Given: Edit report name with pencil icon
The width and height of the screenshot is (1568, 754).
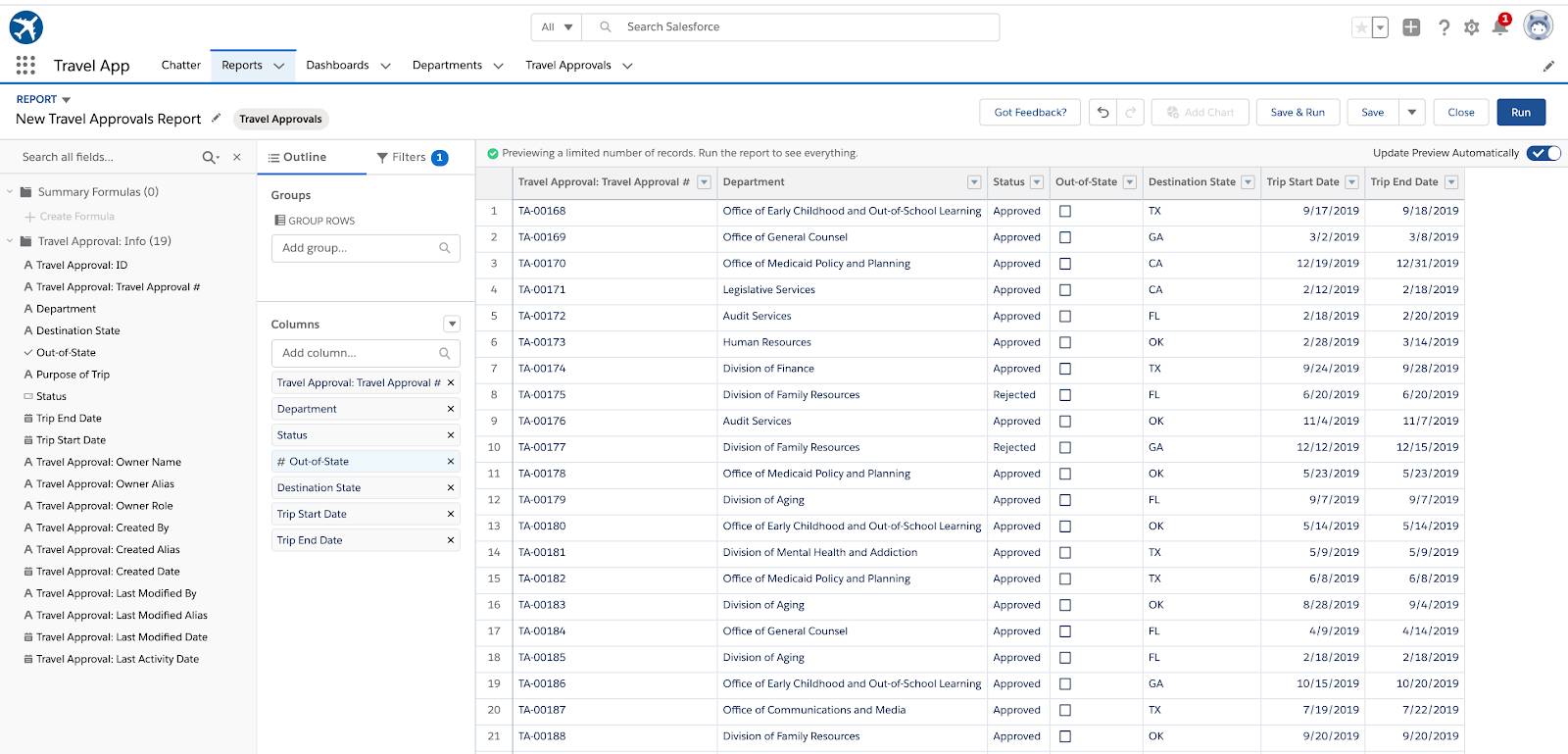Looking at the screenshot, I should point(217,119).
